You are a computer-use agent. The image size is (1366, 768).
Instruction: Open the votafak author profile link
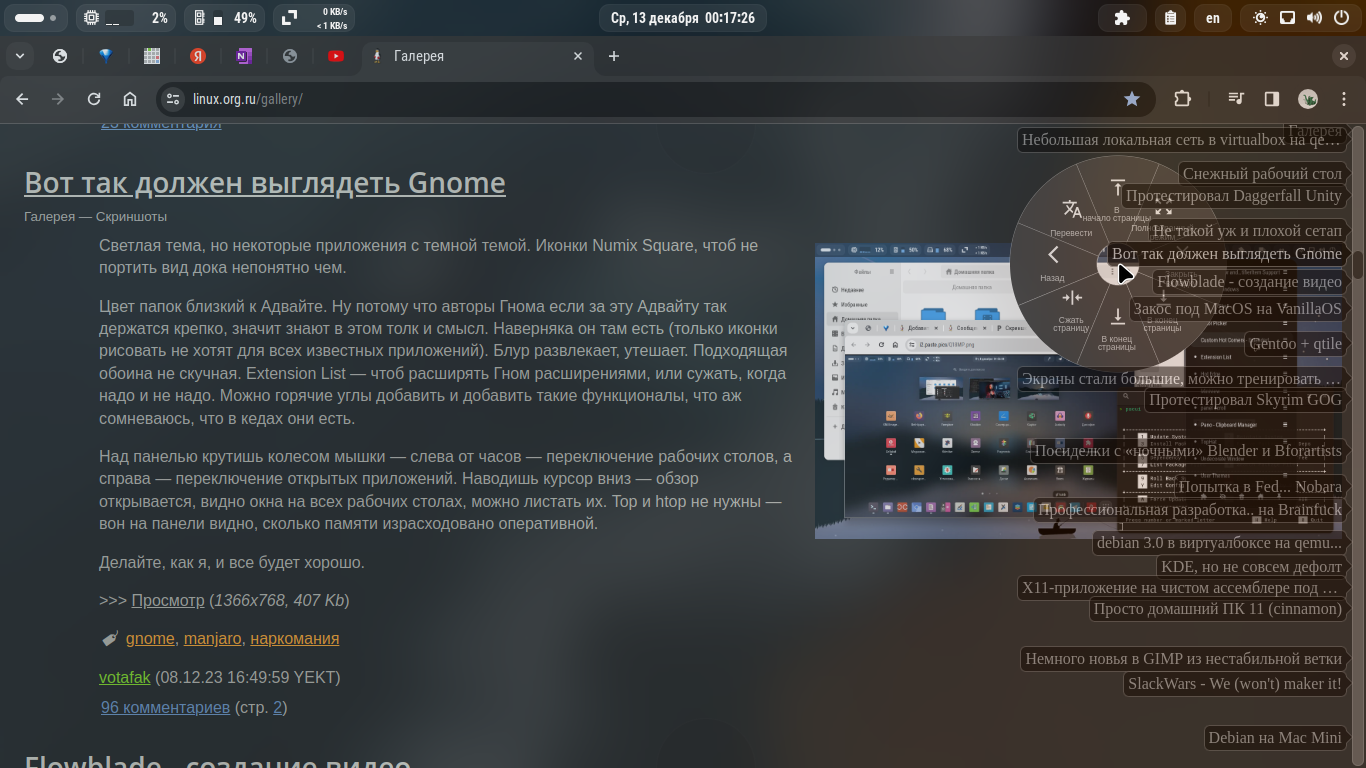point(124,677)
